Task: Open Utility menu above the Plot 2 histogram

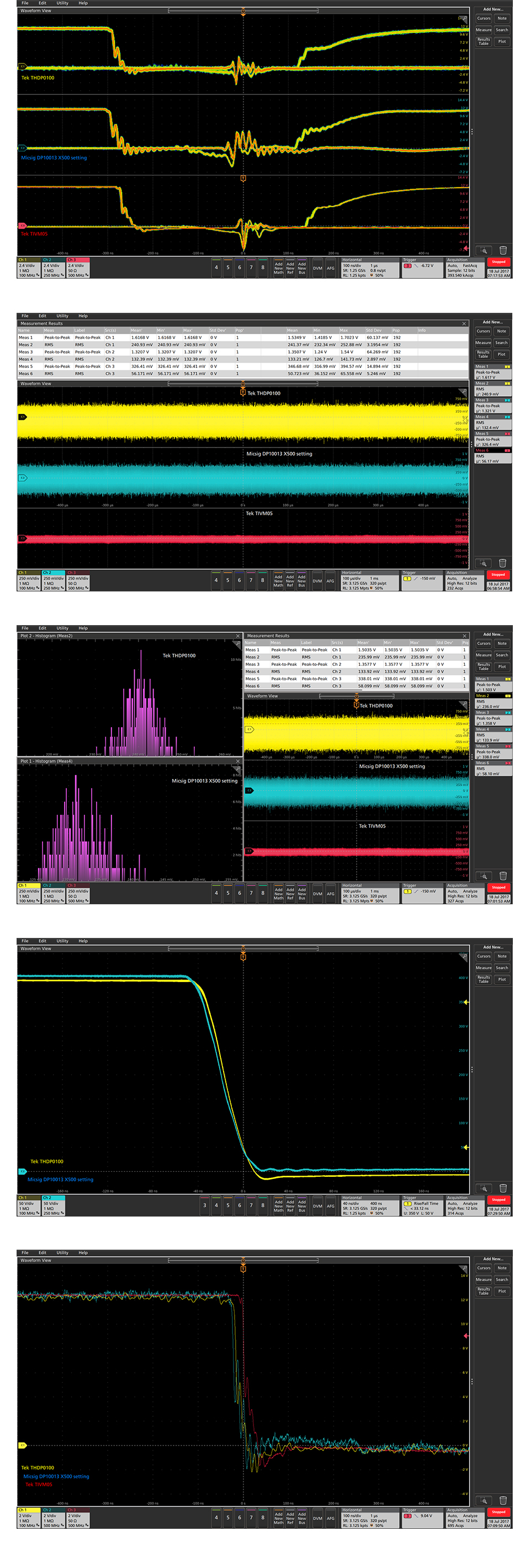Action: 62,627
